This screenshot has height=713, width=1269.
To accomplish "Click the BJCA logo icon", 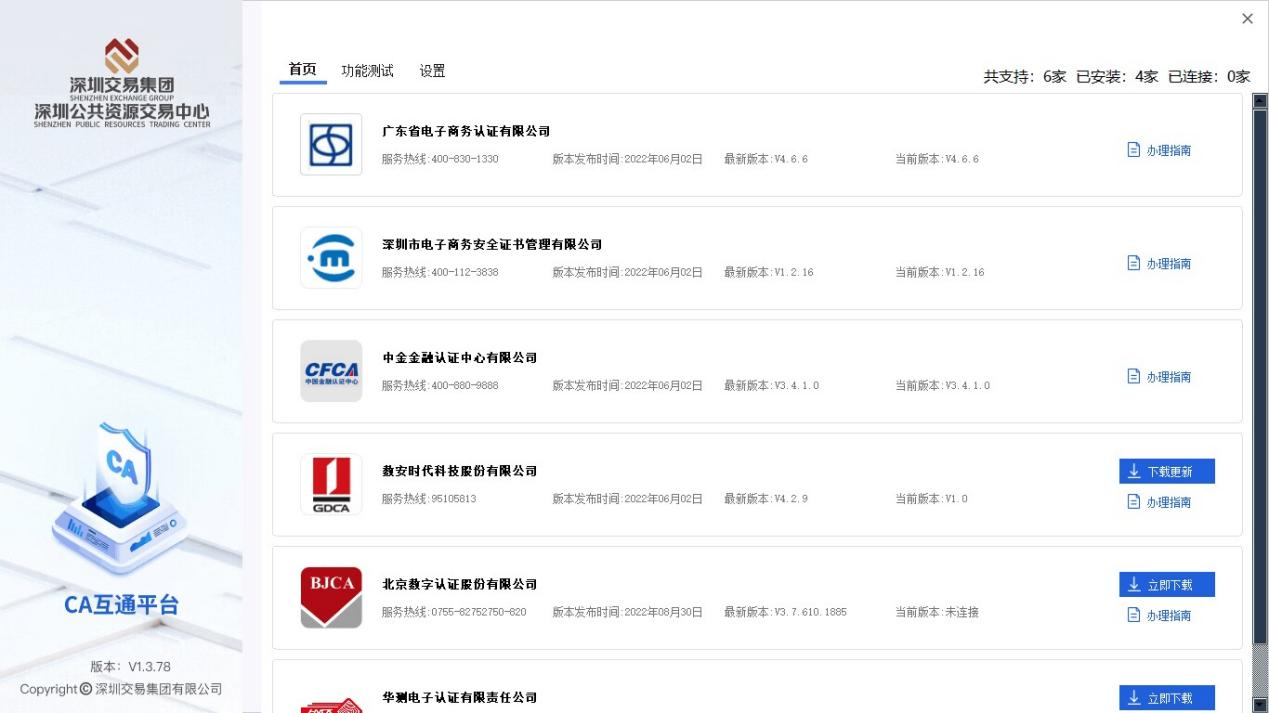I will [x=331, y=597].
